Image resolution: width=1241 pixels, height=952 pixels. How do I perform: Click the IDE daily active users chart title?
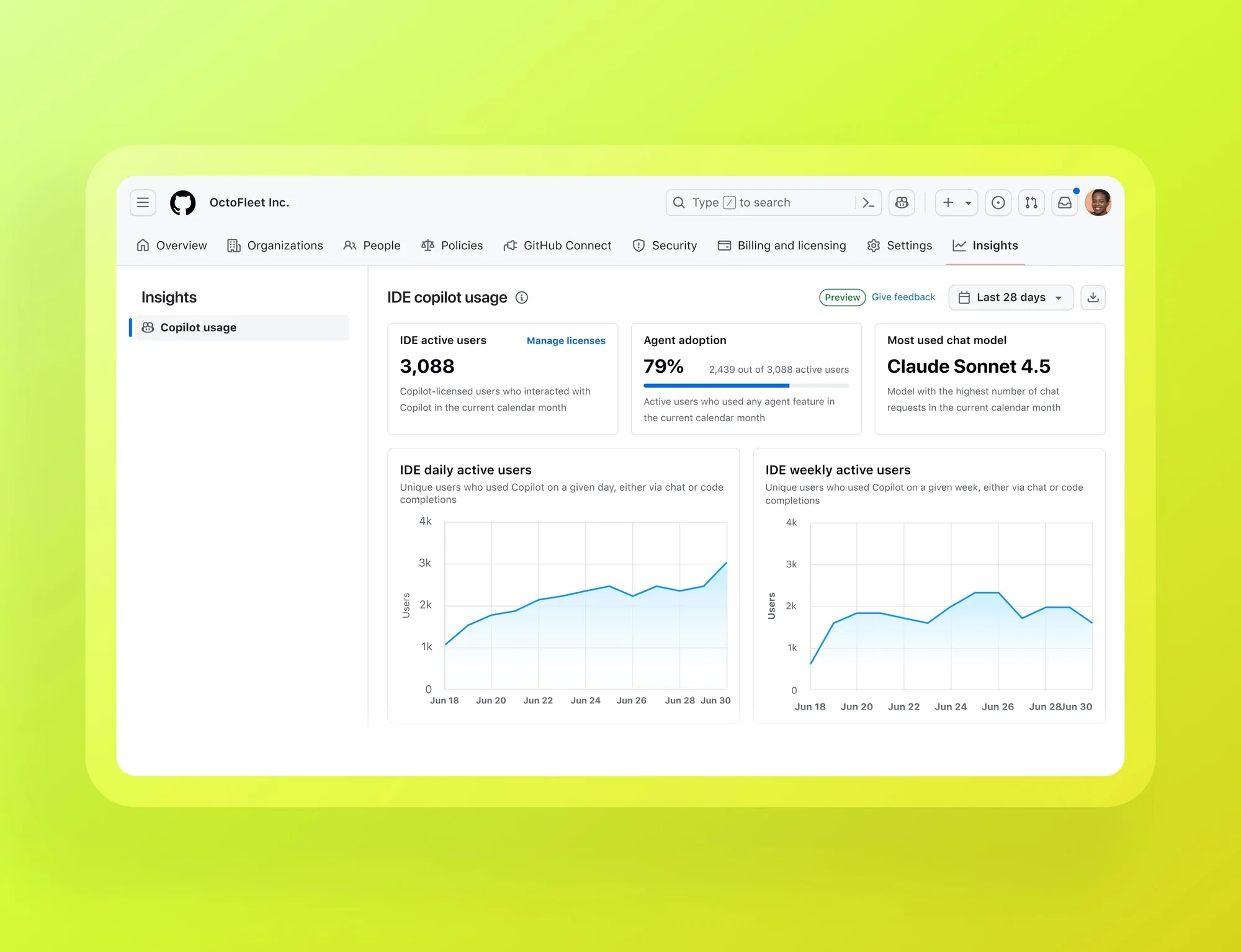tap(465, 470)
